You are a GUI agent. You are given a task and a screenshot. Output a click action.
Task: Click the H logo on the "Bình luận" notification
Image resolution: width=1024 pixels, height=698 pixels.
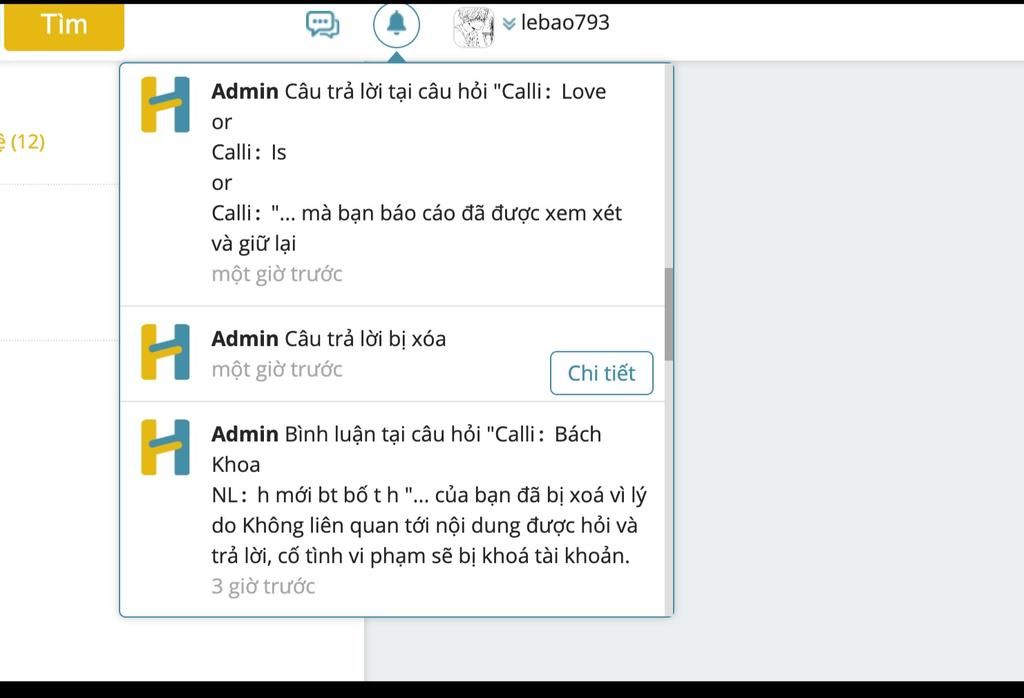tap(164, 446)
